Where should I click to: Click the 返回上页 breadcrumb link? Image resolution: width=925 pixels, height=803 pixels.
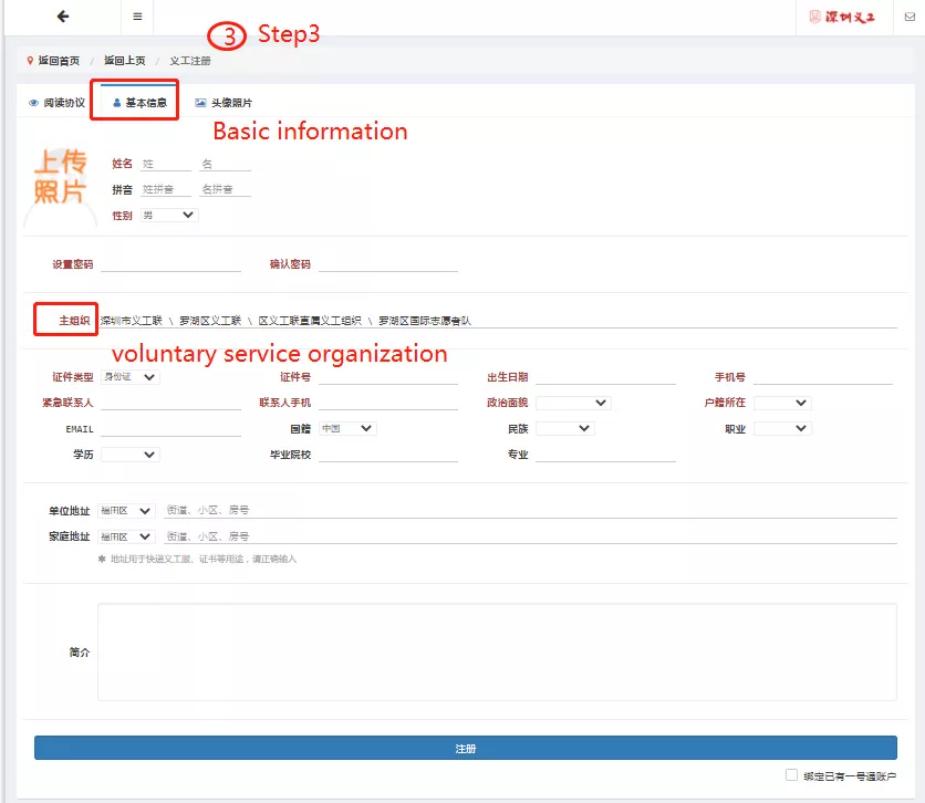point(123,61)
